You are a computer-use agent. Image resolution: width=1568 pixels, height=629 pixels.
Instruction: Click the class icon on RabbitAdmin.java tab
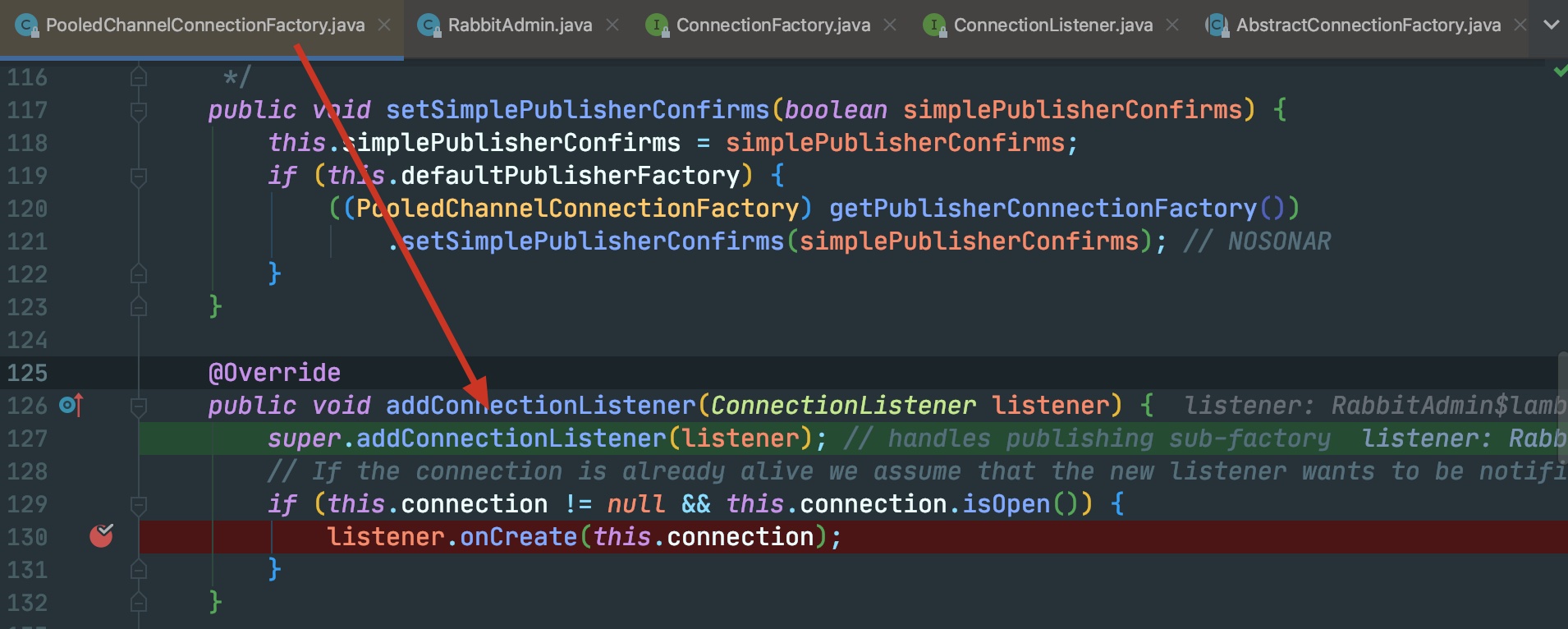click(429, 25)
